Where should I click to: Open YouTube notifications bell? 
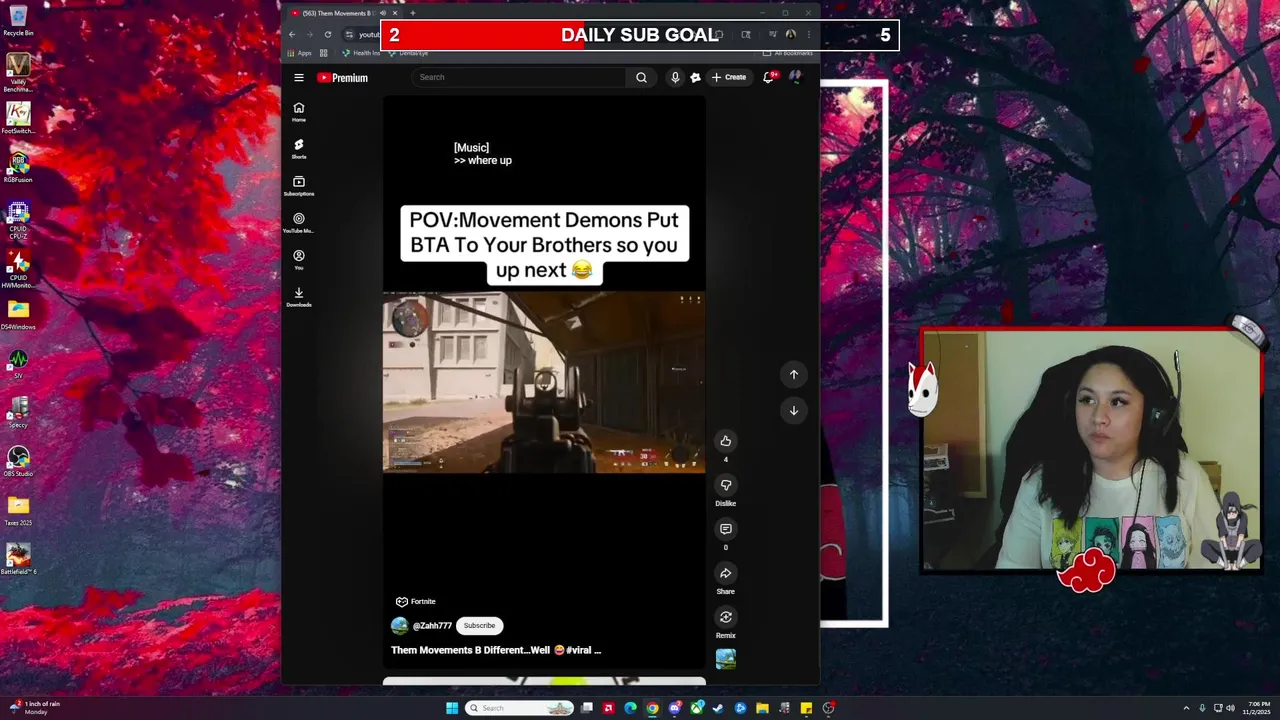point(768,77)
